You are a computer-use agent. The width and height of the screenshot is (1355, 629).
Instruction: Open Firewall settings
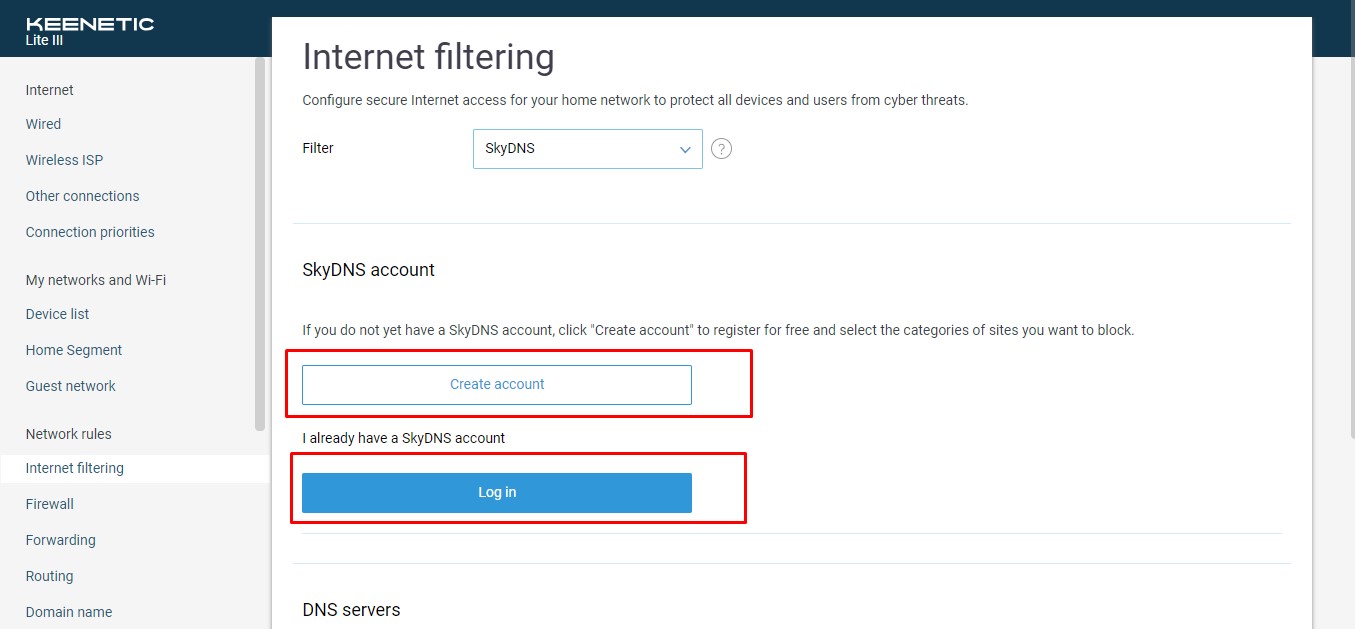coord(50,504)
